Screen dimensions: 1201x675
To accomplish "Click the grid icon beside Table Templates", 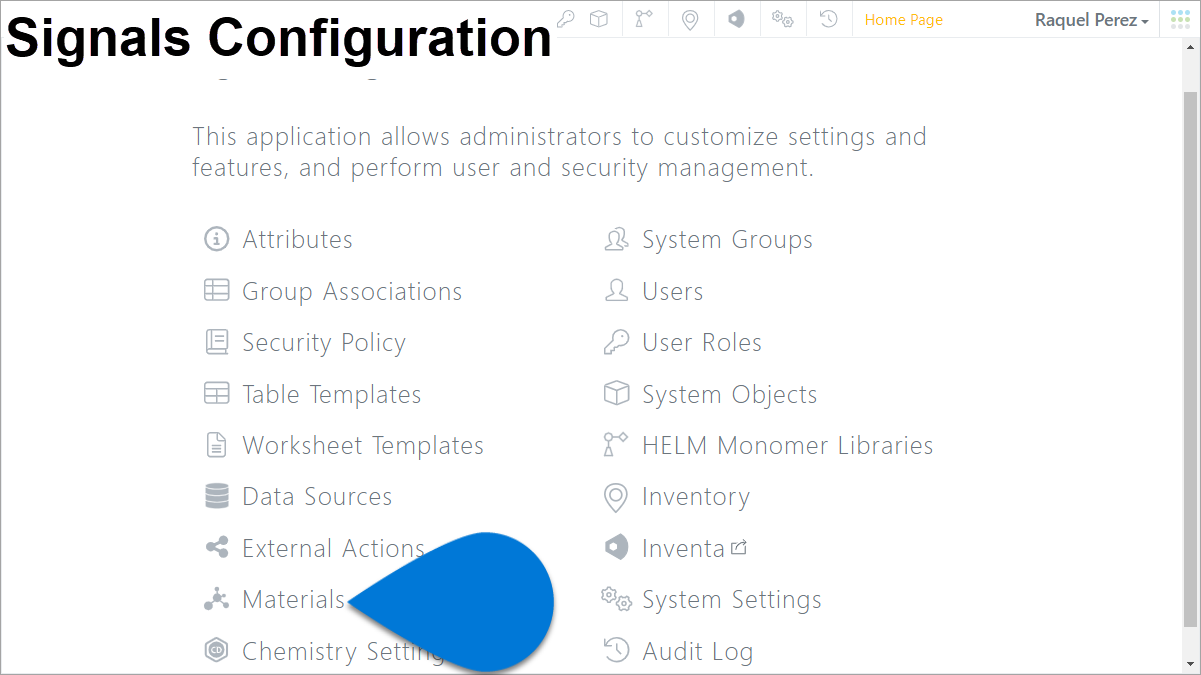I will [216, 394].
